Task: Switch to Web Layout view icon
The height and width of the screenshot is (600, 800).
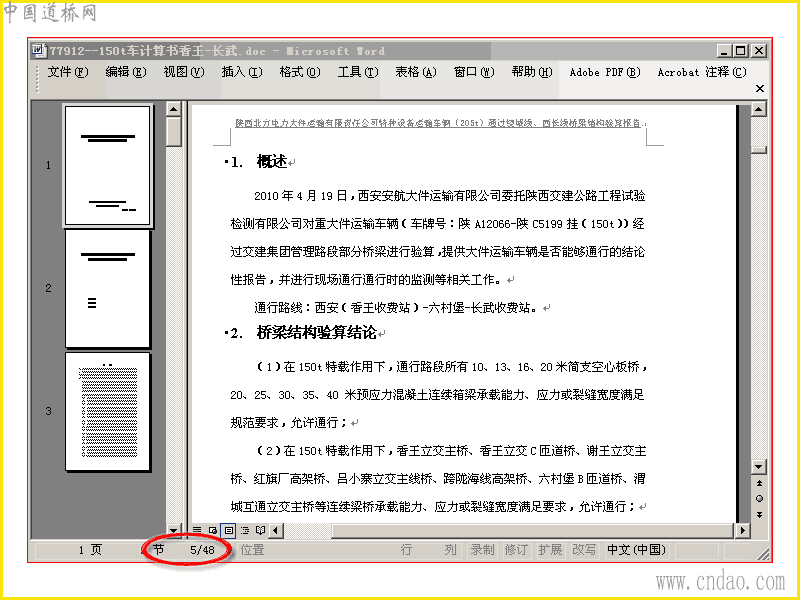Action: point(213,531)
